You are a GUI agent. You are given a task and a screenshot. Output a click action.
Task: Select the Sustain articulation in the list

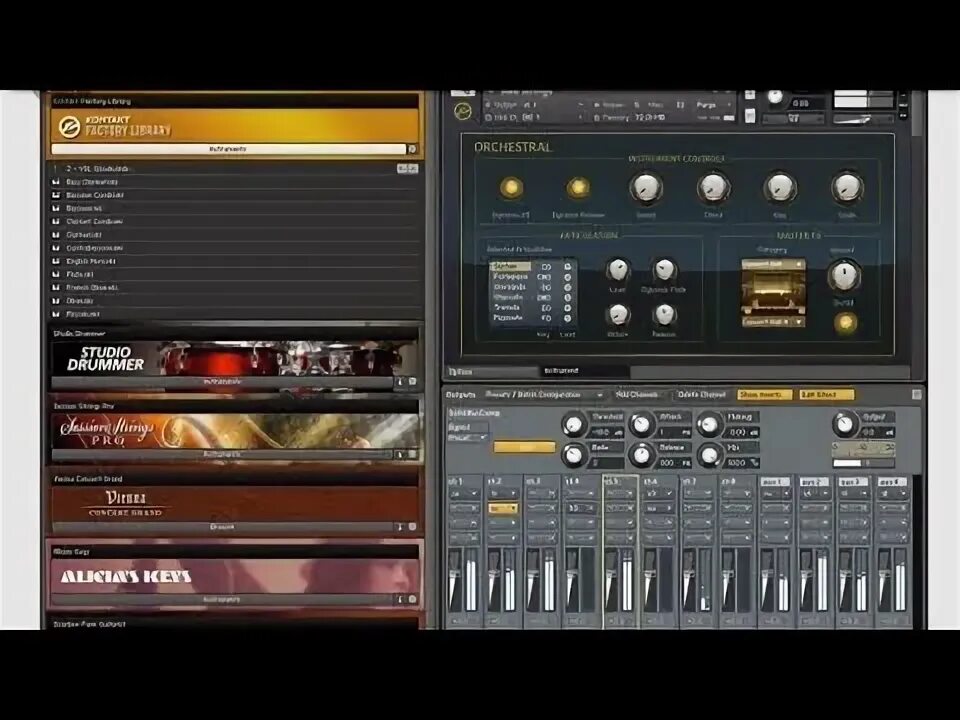pos(511,267)
